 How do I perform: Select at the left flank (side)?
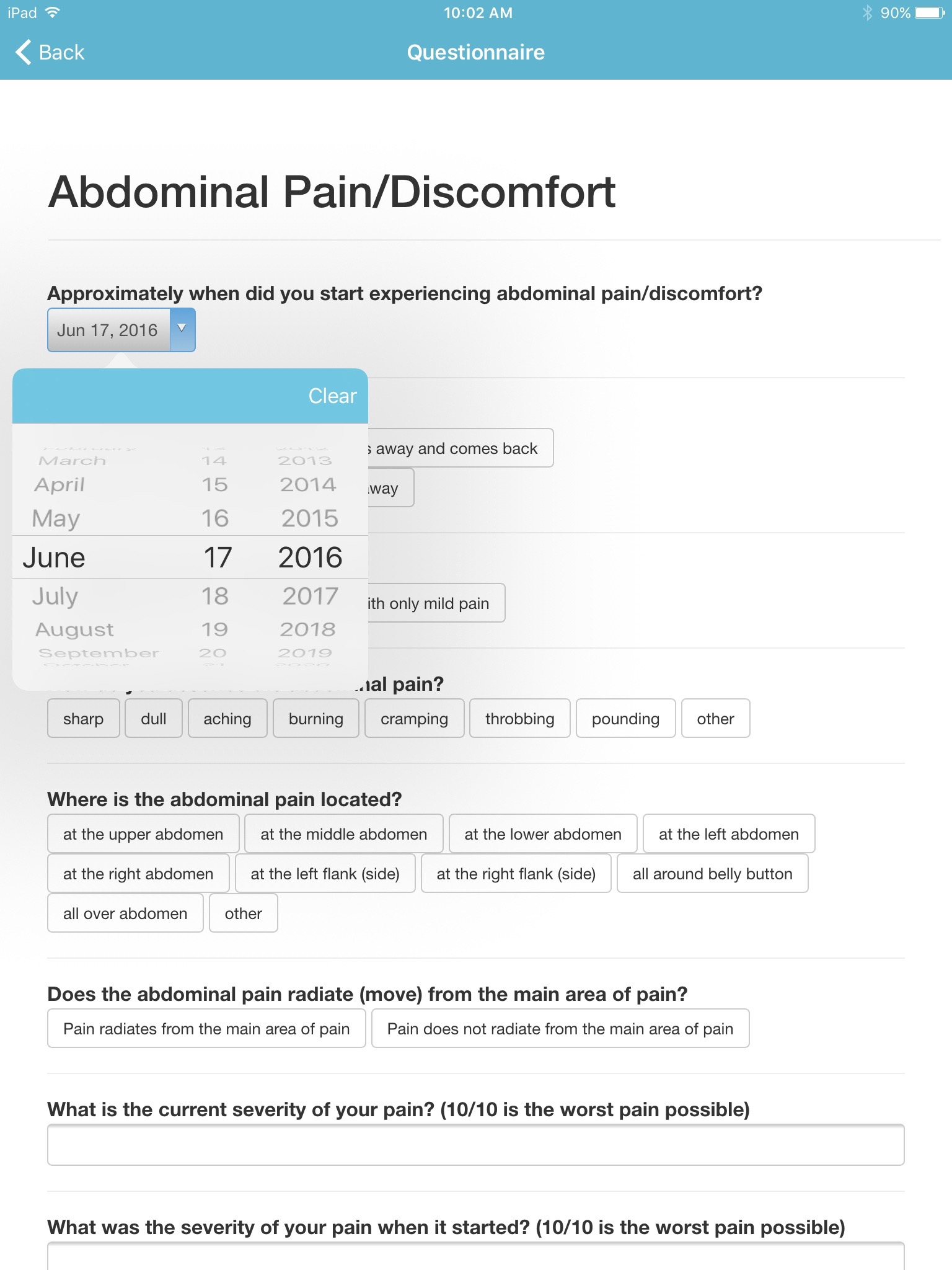pos(325,873)
